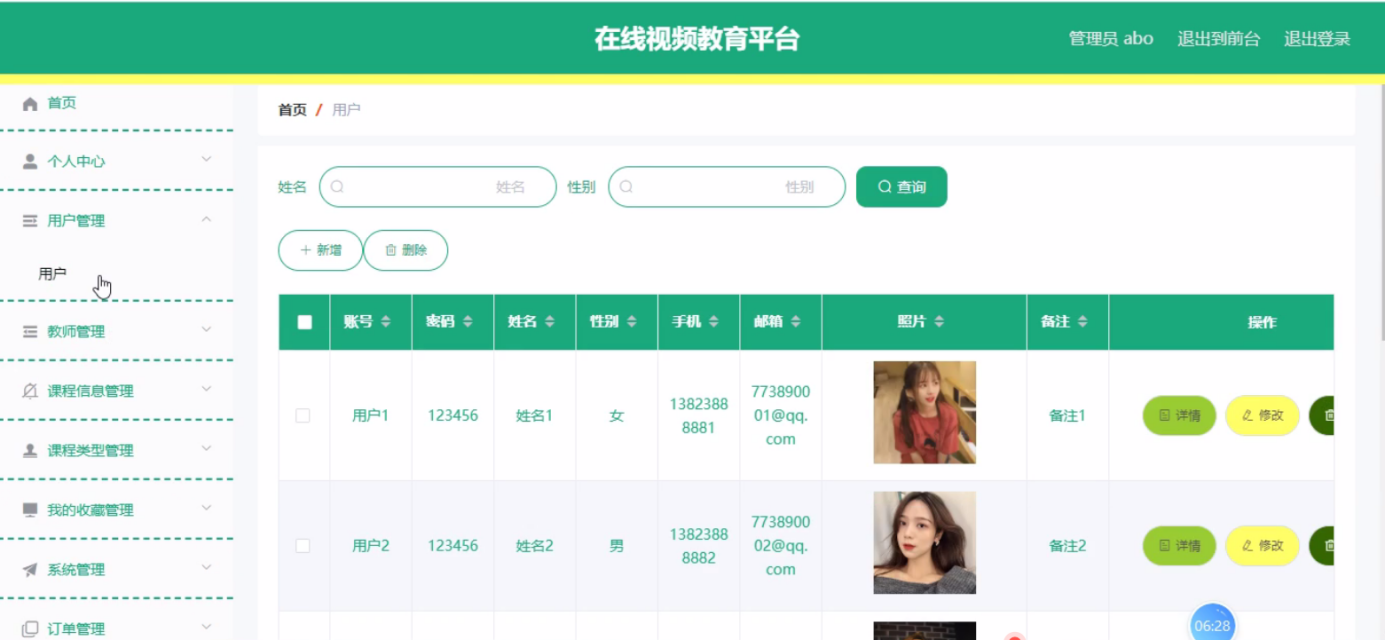Click the paper plane icon beside 系统管理
1385x640 pixels.
coord(30,570)
